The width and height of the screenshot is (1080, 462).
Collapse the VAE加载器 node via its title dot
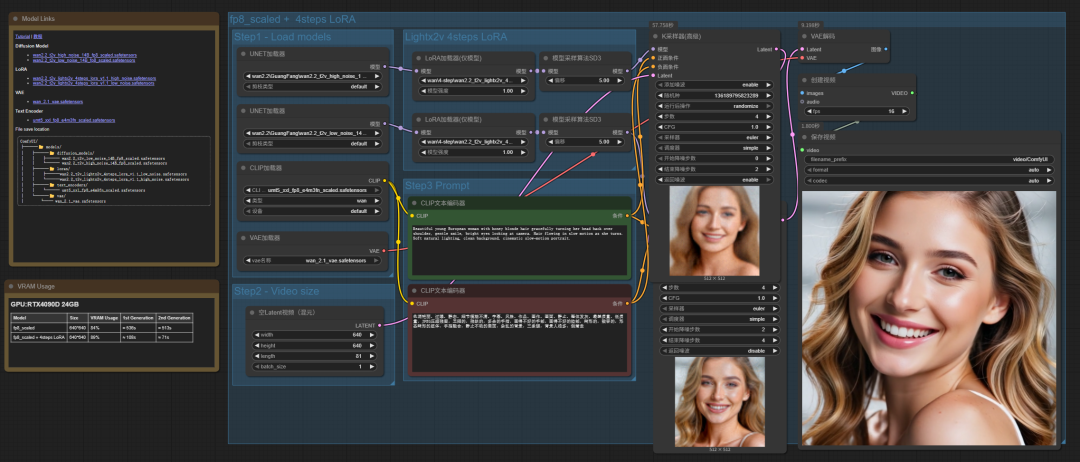tap(243, 238)
